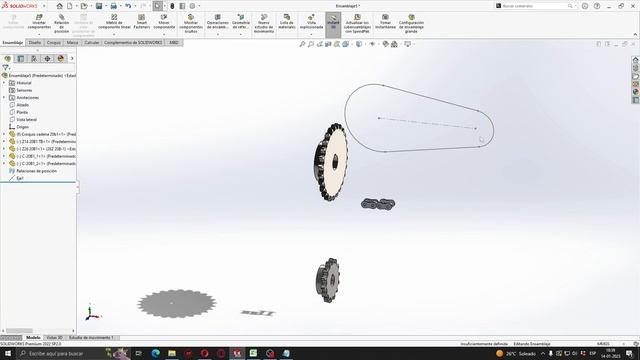
Task: Expand more manager tabs with the arrow
Action: coord(72,58)
